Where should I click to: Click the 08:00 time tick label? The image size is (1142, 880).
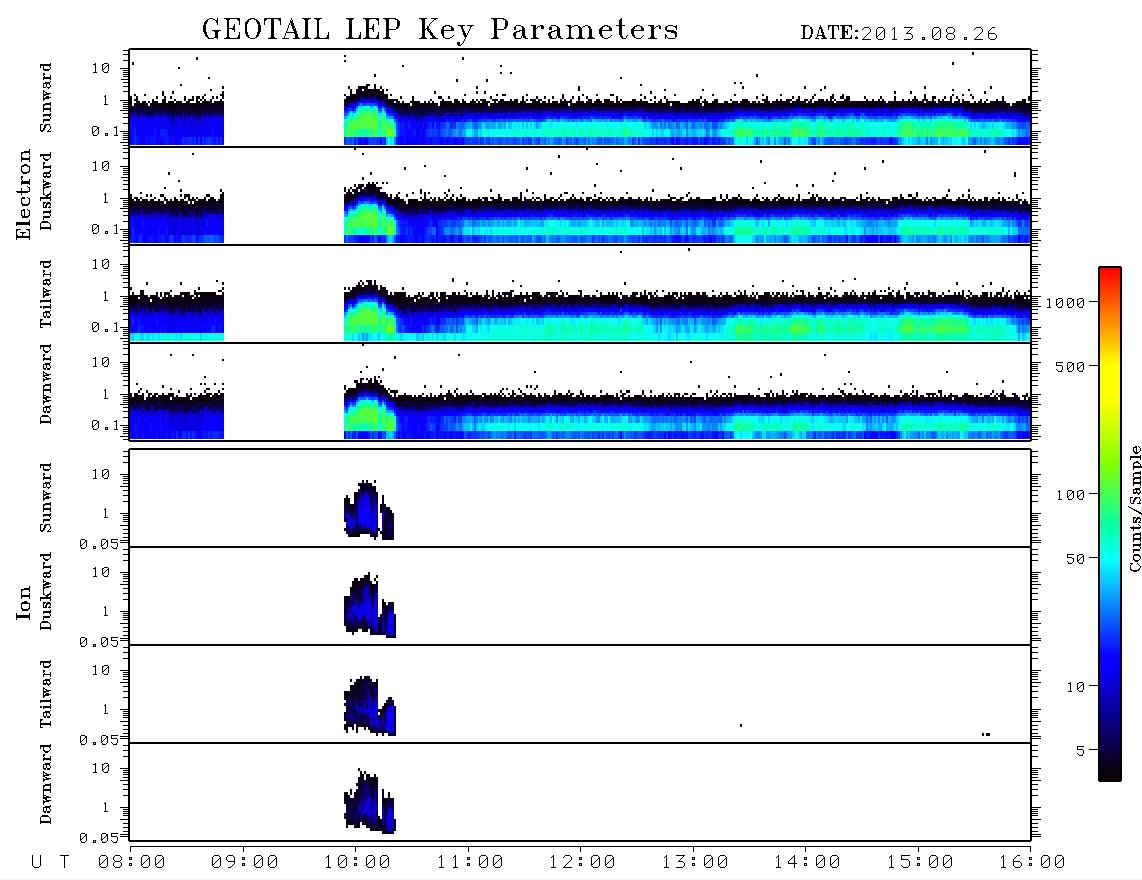pos(132,863)
